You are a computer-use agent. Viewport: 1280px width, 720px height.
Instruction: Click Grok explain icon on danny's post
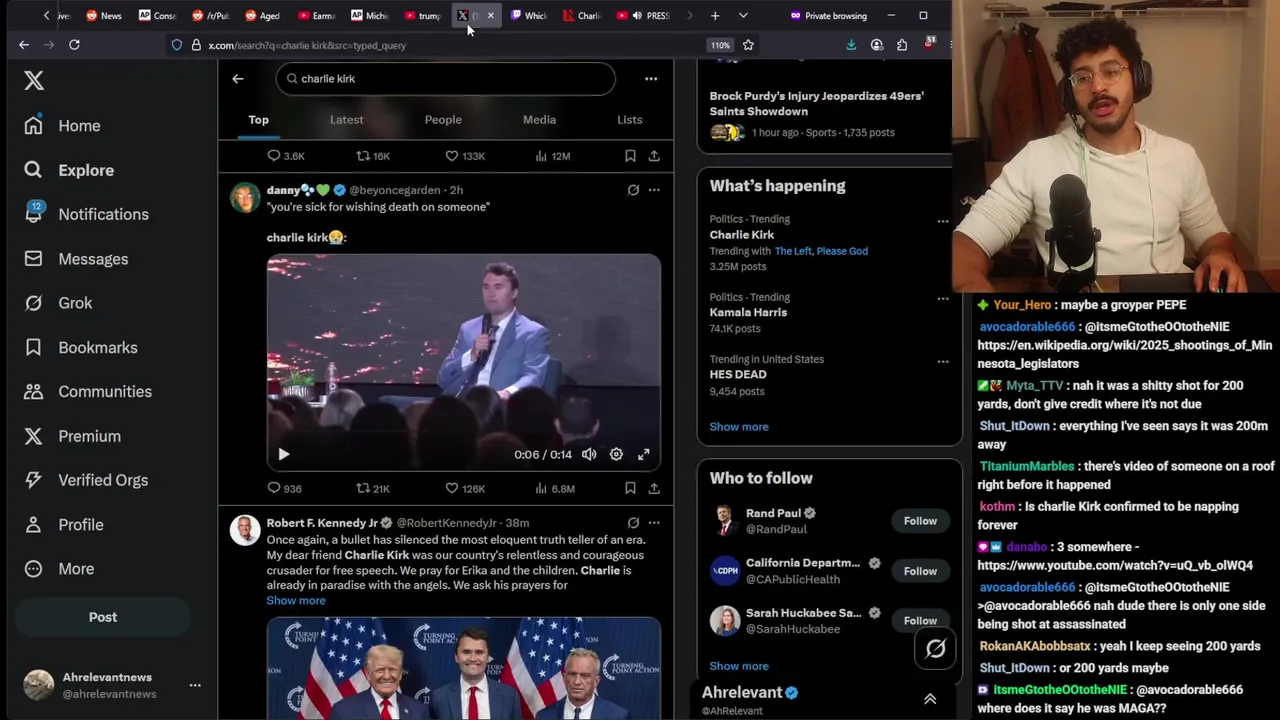pyautogui.click(x=633, y=190)
